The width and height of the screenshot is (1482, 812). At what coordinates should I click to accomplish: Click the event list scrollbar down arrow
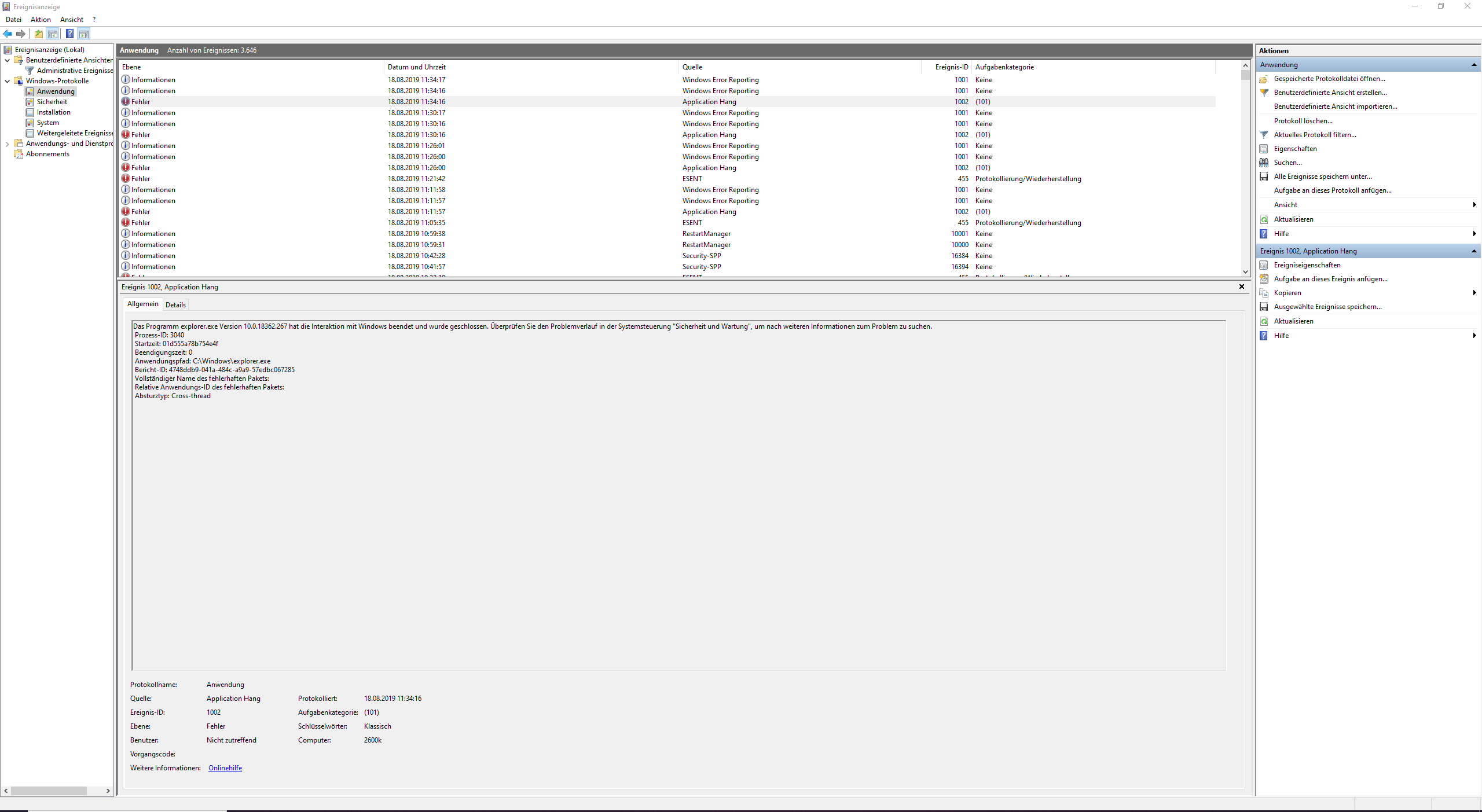(x=1245, y=271)
